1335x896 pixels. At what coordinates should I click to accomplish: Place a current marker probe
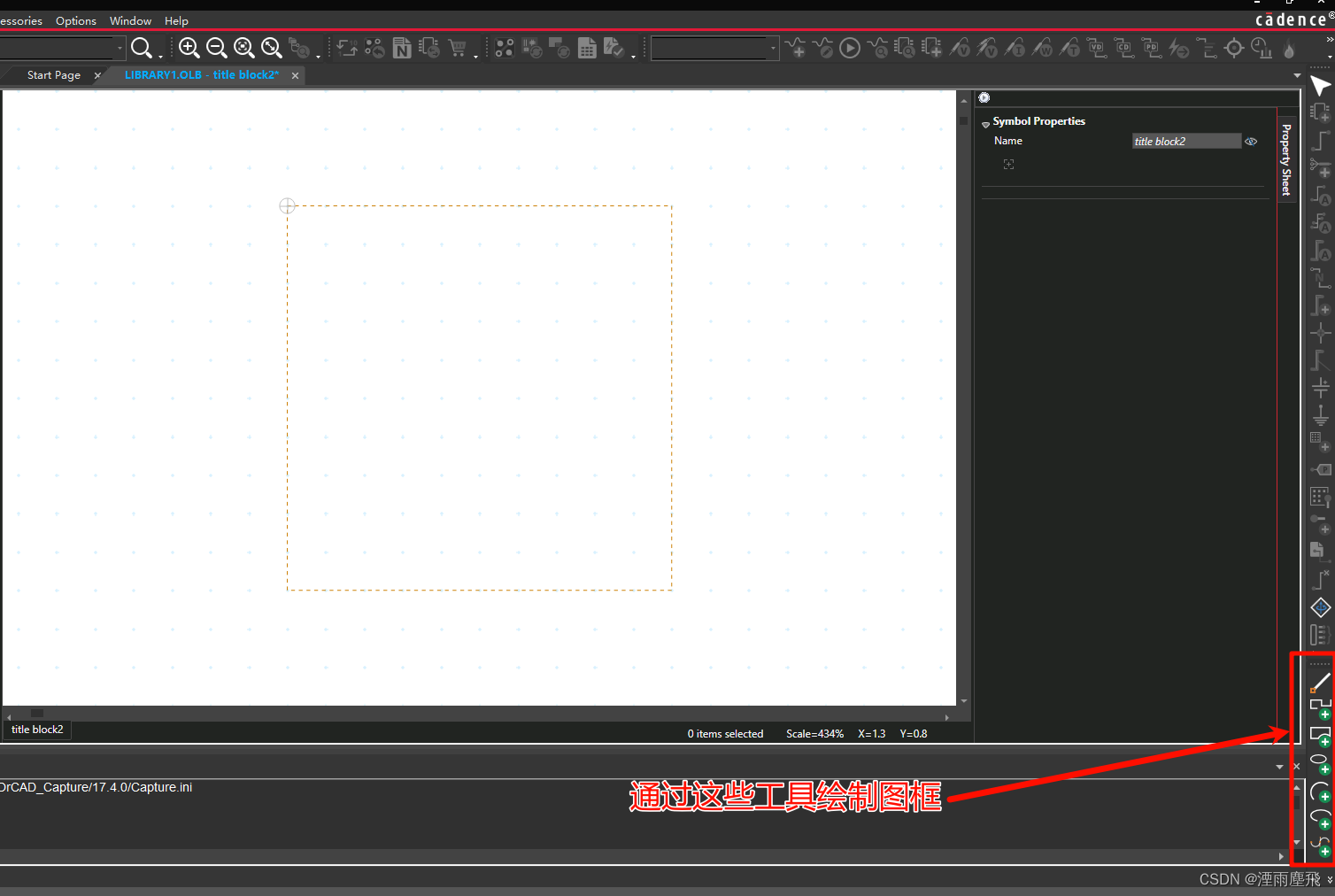[1015, 48]
